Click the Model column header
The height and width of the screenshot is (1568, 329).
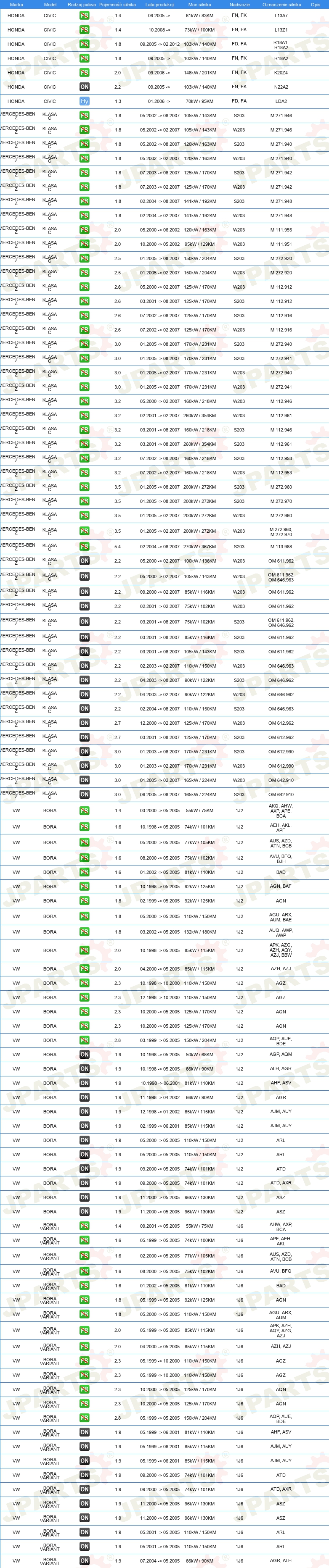pyautogui.click(x=50, y=4)
